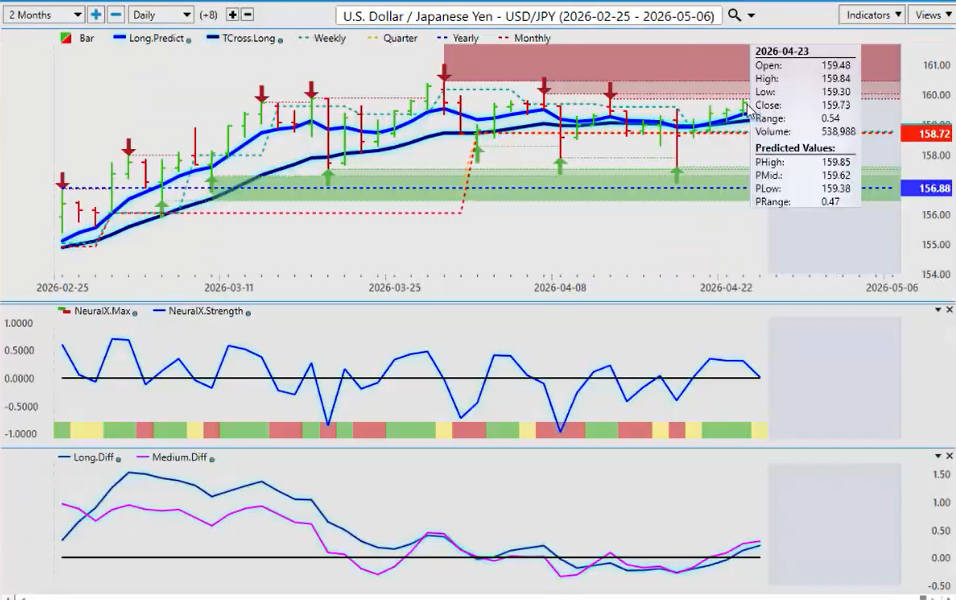Image resolution: width=956 pixels, height=600 pixels.
Task: Open the Indicators menu
Action: pos(872,15)
